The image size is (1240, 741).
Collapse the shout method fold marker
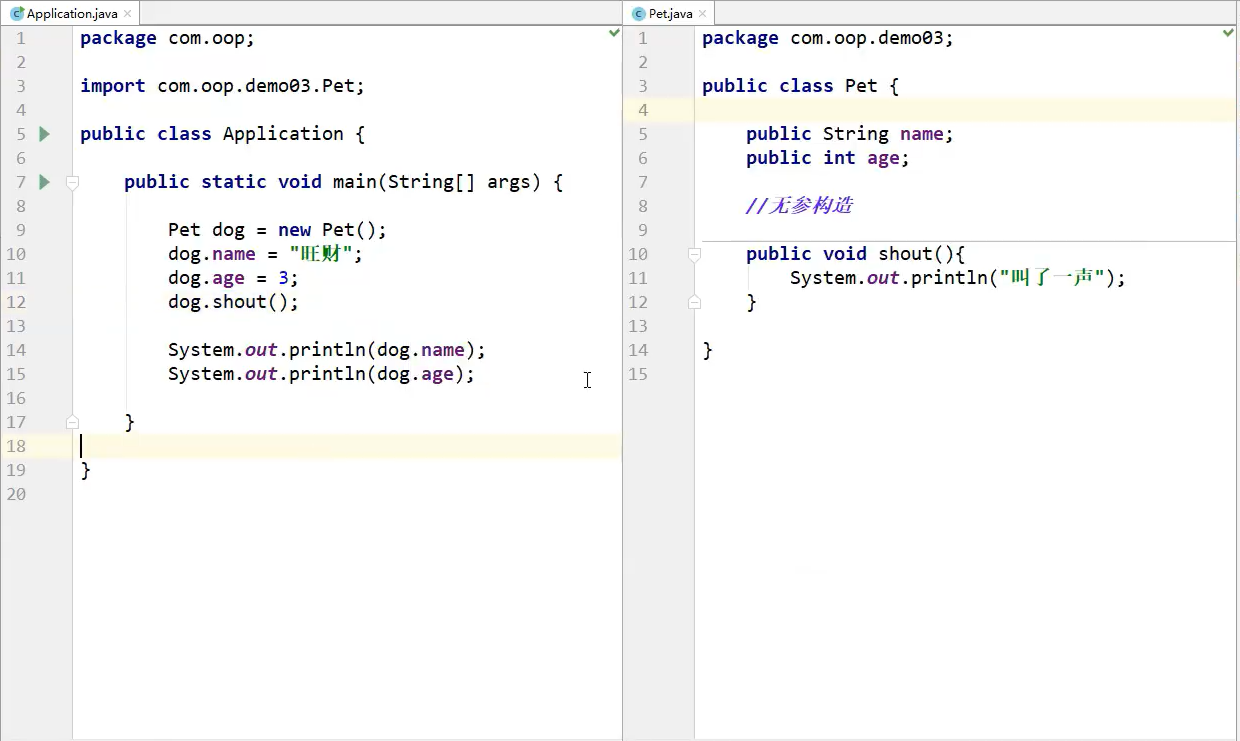point(694,254)
